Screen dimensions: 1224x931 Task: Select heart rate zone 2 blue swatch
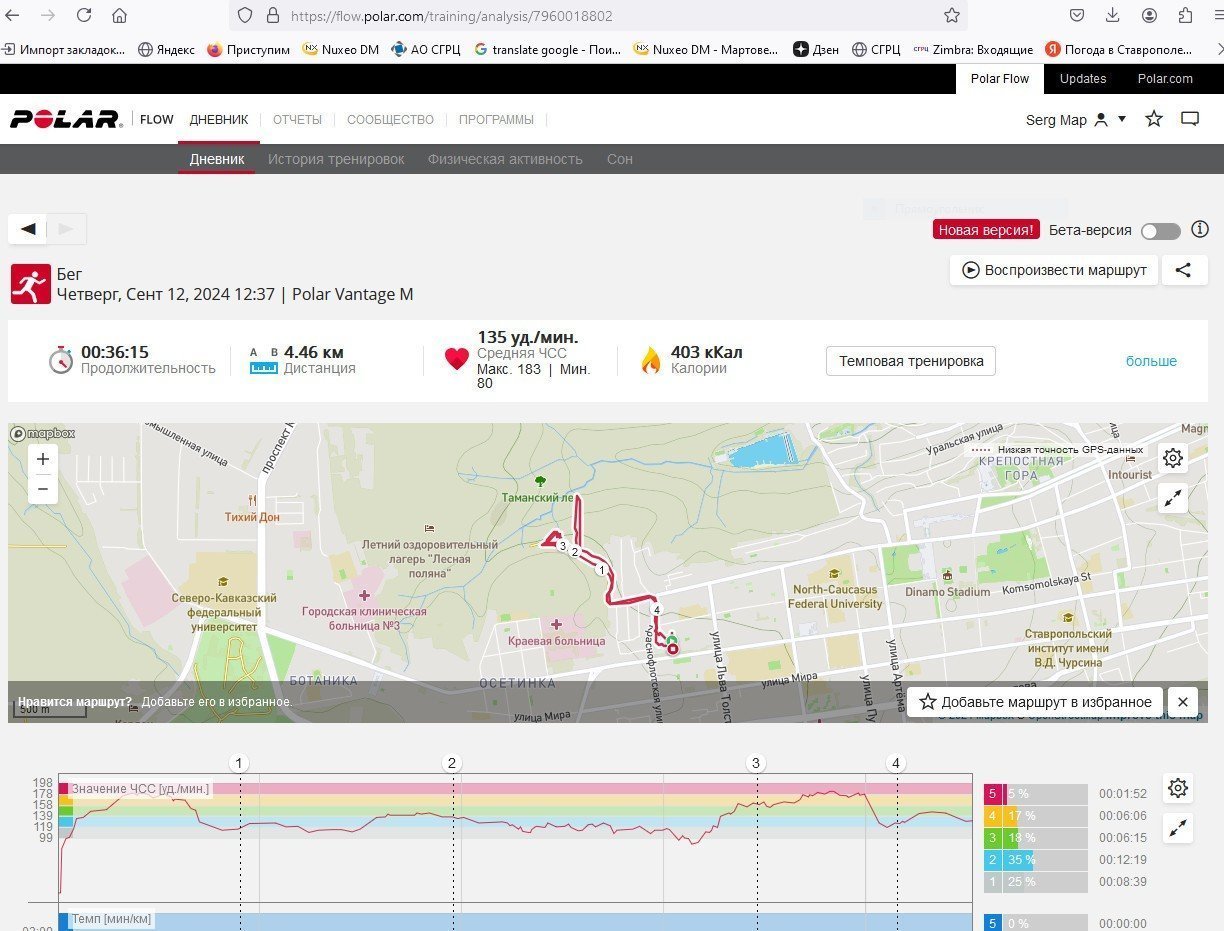pos(993,860)
